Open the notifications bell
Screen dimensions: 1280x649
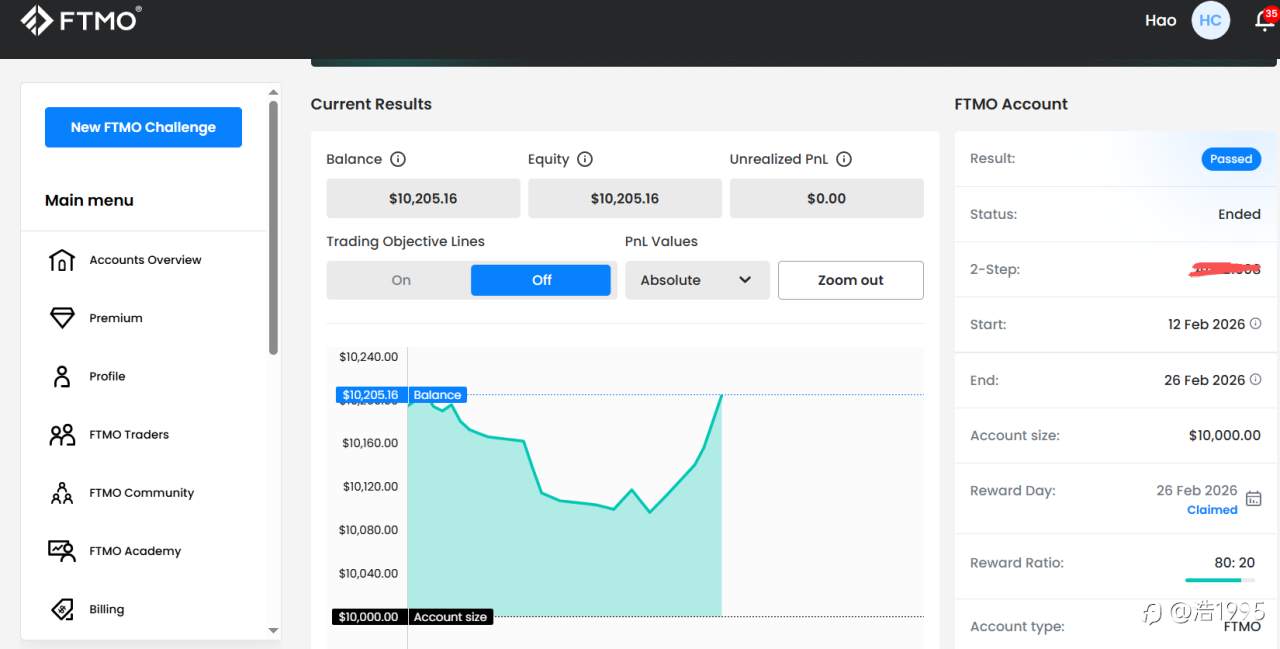(1264, 21)
